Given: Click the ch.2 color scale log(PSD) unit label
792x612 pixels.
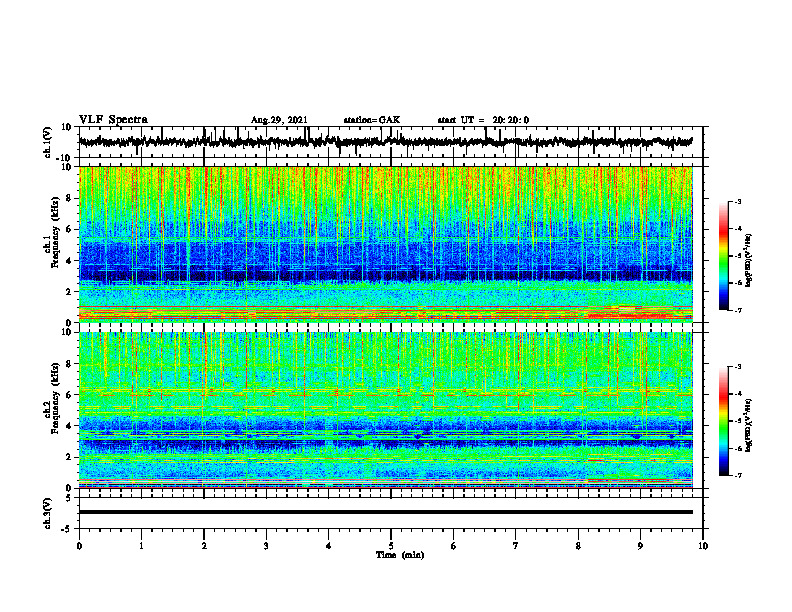Looking at the screenshot, I should (749, 425).
